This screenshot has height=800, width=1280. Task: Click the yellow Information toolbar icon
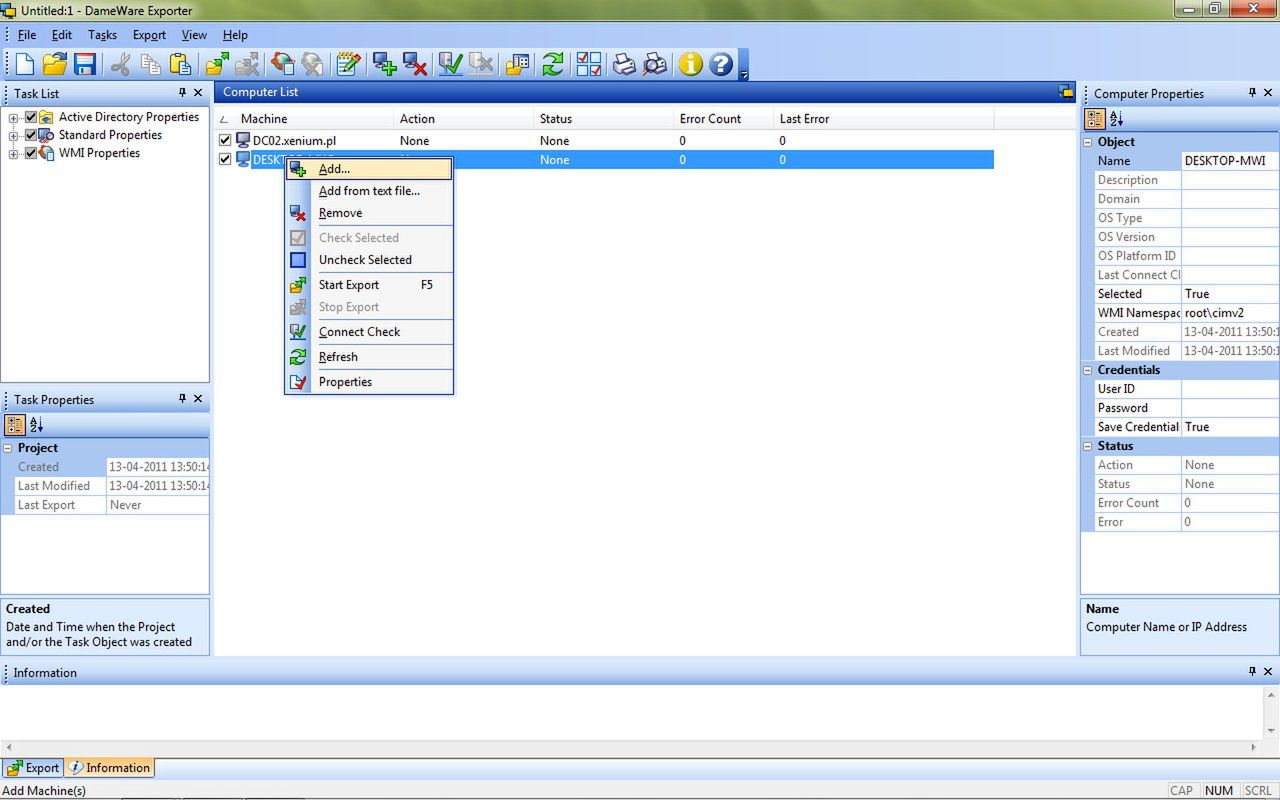pyautogui.click(x=690, y=64)
